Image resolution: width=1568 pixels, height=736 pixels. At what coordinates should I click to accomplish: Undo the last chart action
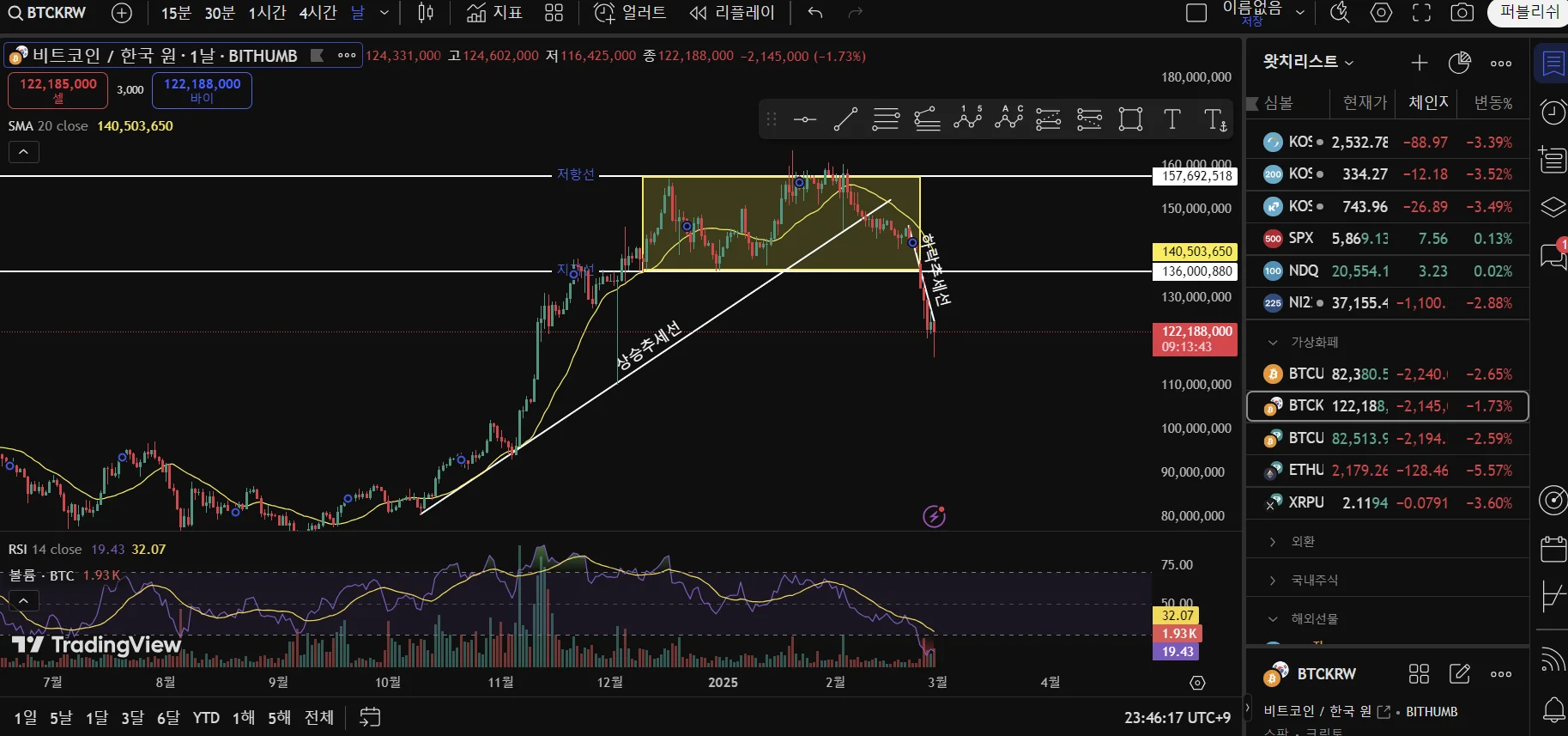pyautogui.click(x=815, y=13)
